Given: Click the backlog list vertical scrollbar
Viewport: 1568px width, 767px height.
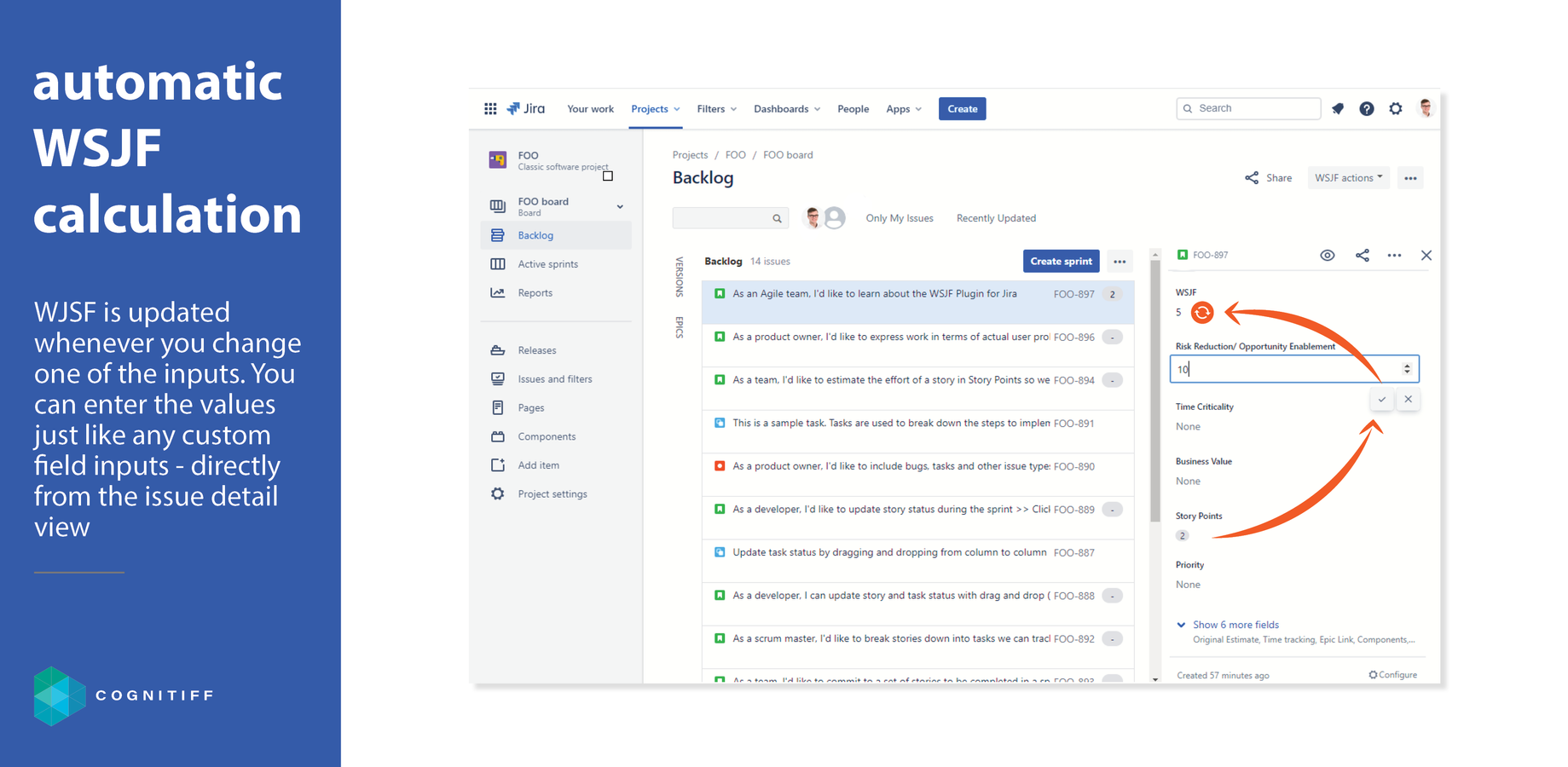Looking at the screenshot, I should (1155, 392).
